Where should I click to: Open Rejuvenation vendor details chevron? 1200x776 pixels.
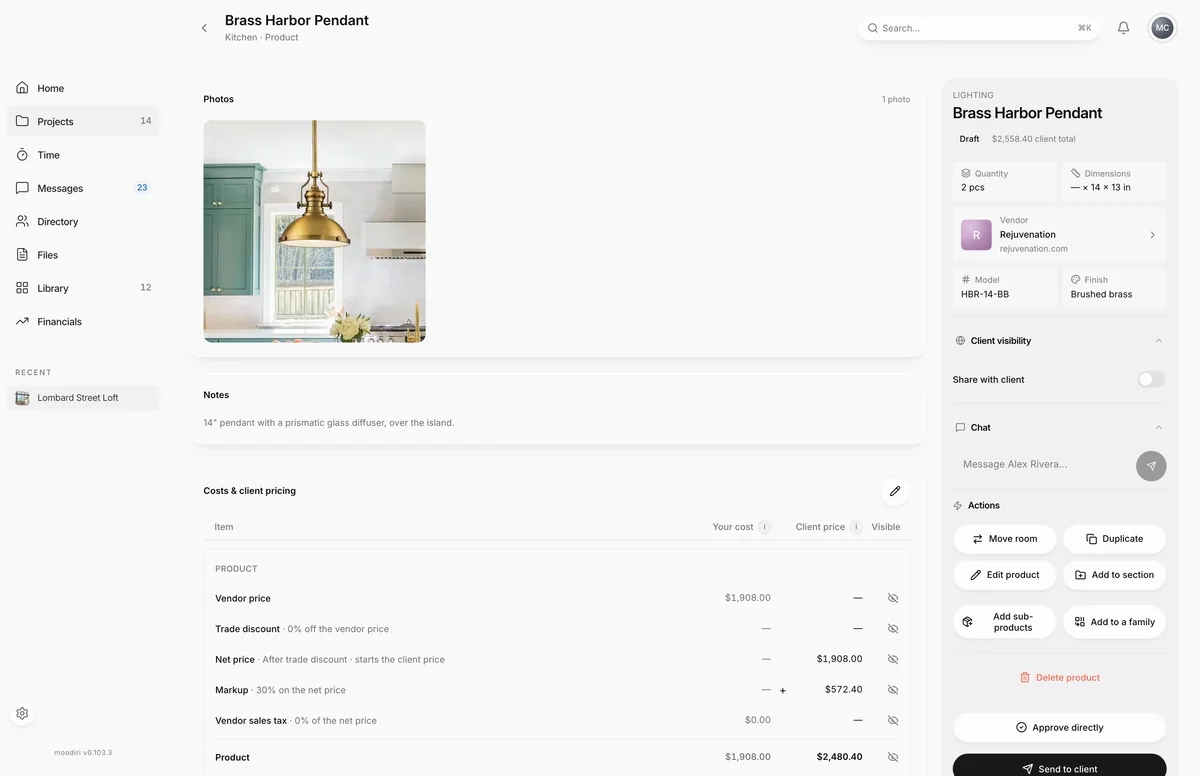tap(1152, 235)
